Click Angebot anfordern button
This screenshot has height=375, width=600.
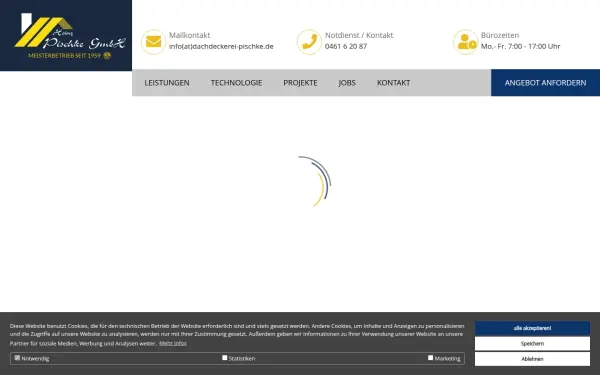[545, 83]
